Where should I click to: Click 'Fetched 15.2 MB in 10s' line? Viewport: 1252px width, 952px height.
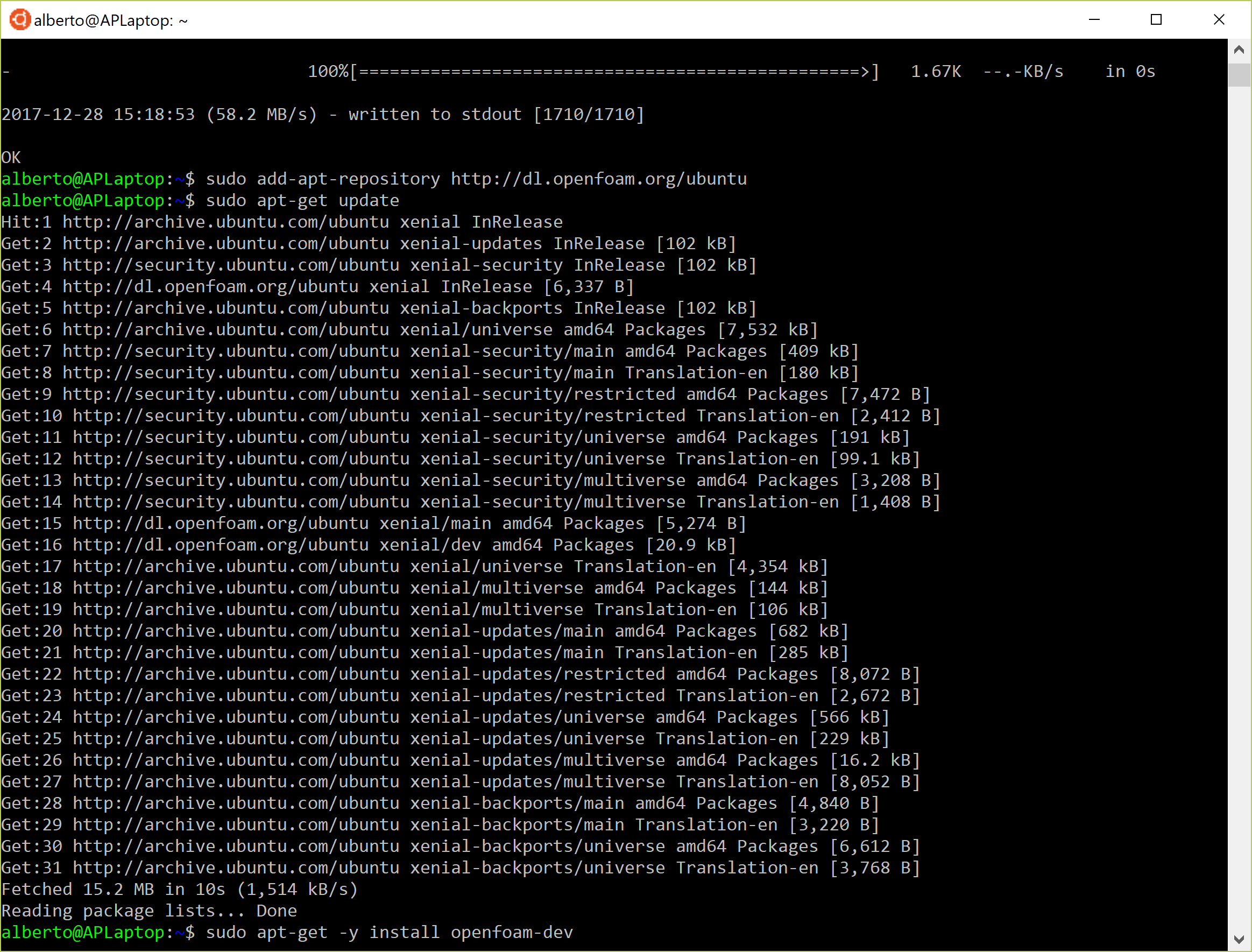point(180,890)
